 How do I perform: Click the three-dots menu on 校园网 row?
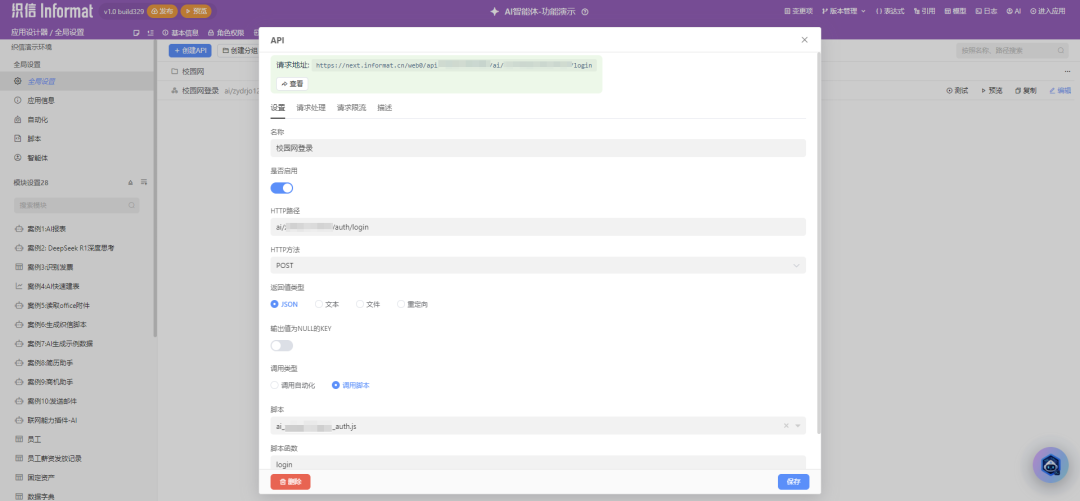(1068, 72)
